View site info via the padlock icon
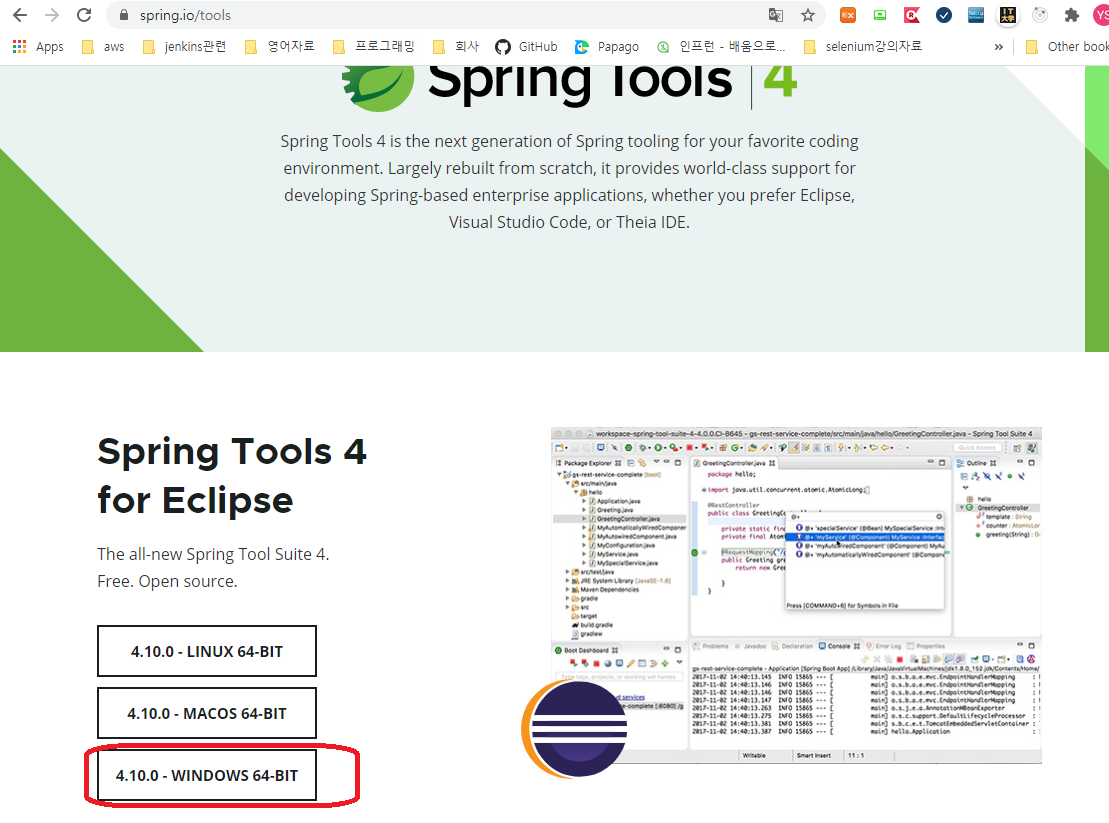The width and height of the screenshot is (1109, 823). point(124,15)
